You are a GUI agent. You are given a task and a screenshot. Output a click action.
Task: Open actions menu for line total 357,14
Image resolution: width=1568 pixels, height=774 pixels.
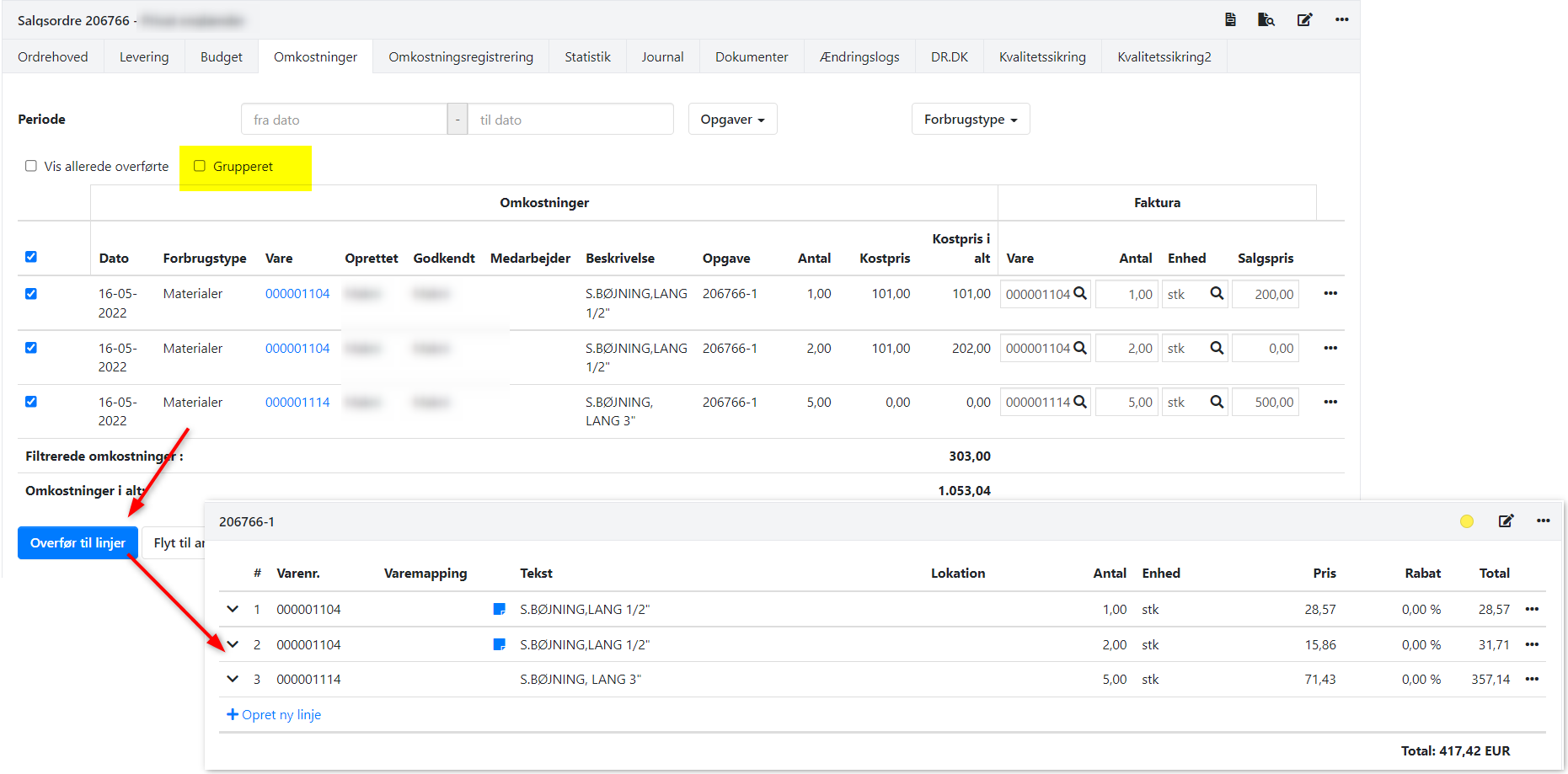[x=1532, y=679]
